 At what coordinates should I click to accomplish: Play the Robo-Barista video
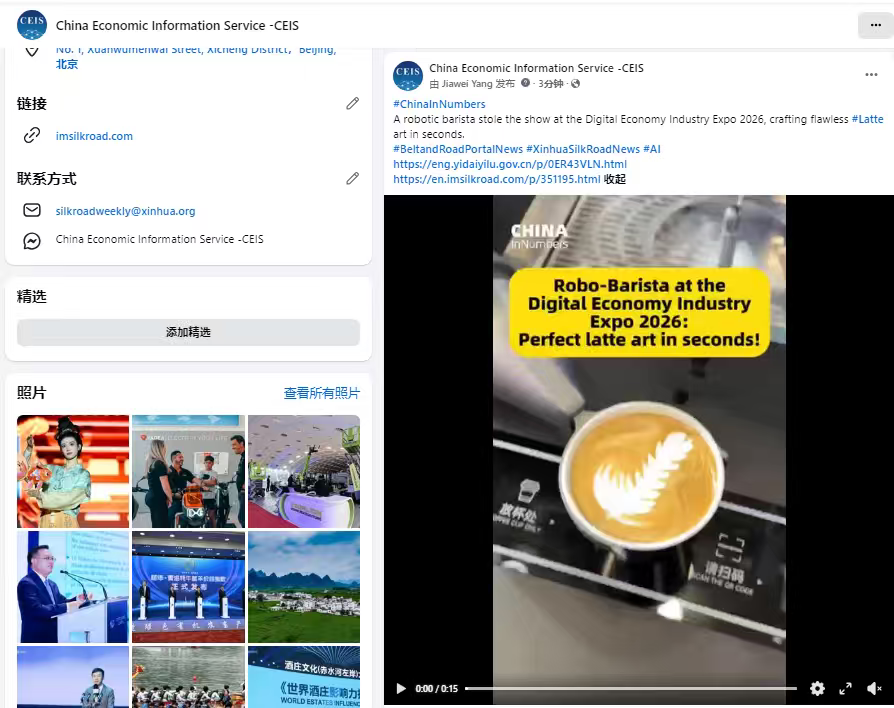click(401, 689)
